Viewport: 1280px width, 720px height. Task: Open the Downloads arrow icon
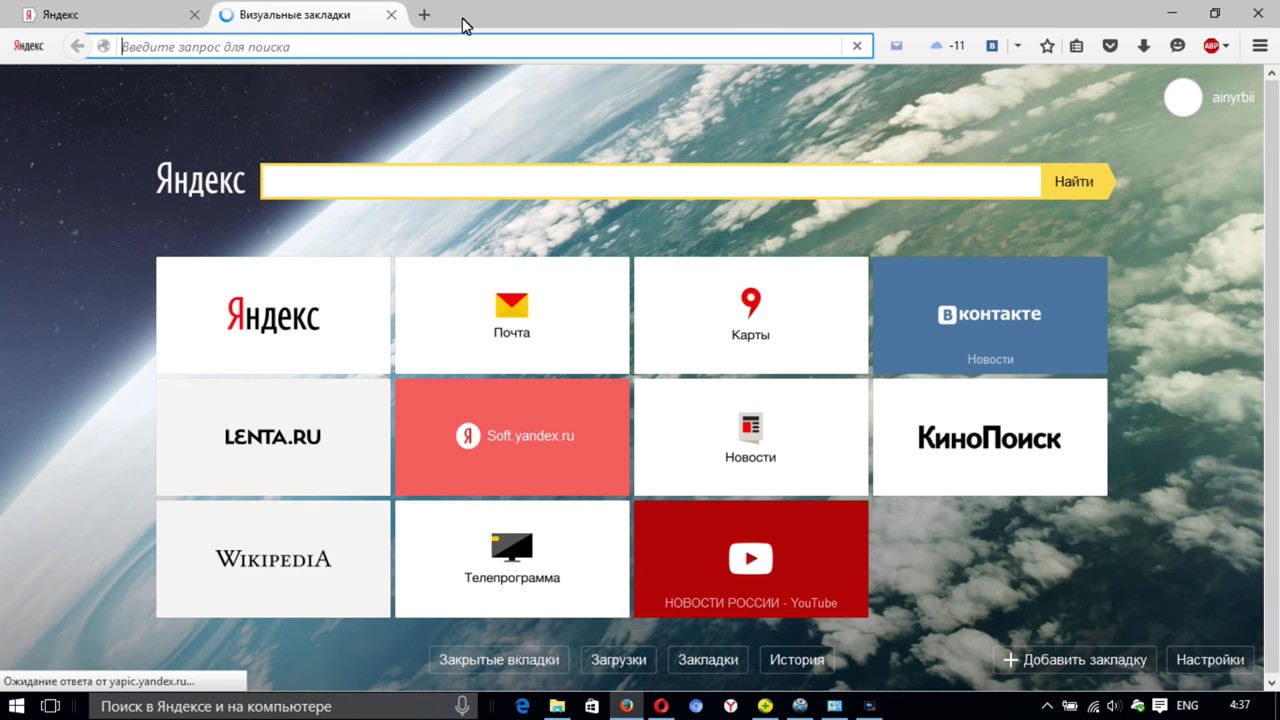pos(1144,46)
